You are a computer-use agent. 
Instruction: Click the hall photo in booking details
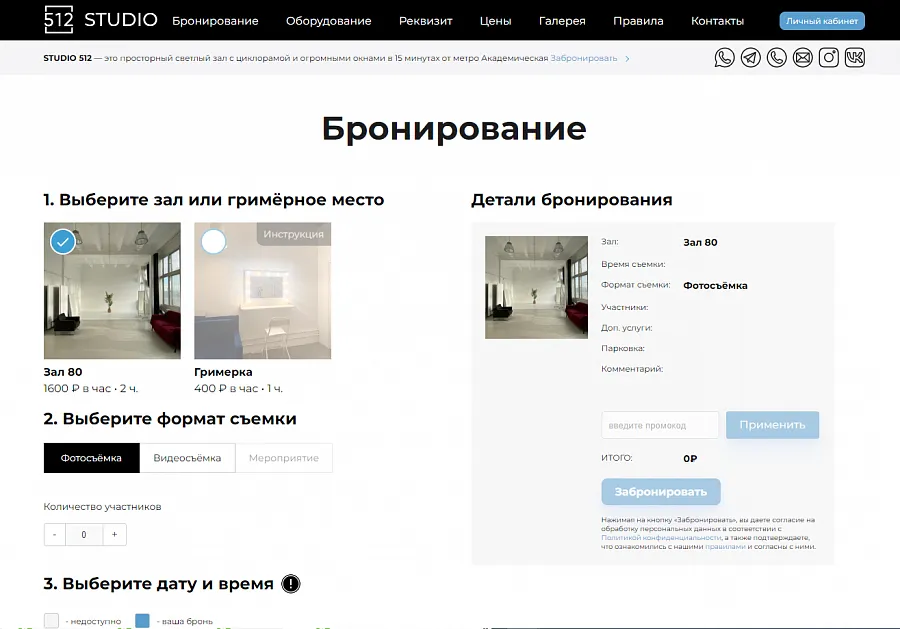(x=537, y=288)
